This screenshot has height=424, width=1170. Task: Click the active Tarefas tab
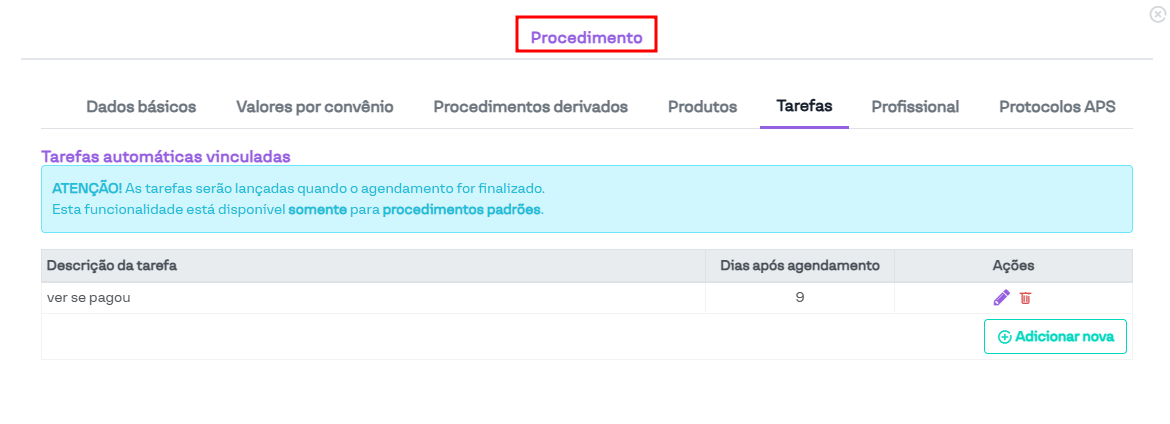point(804,106)
